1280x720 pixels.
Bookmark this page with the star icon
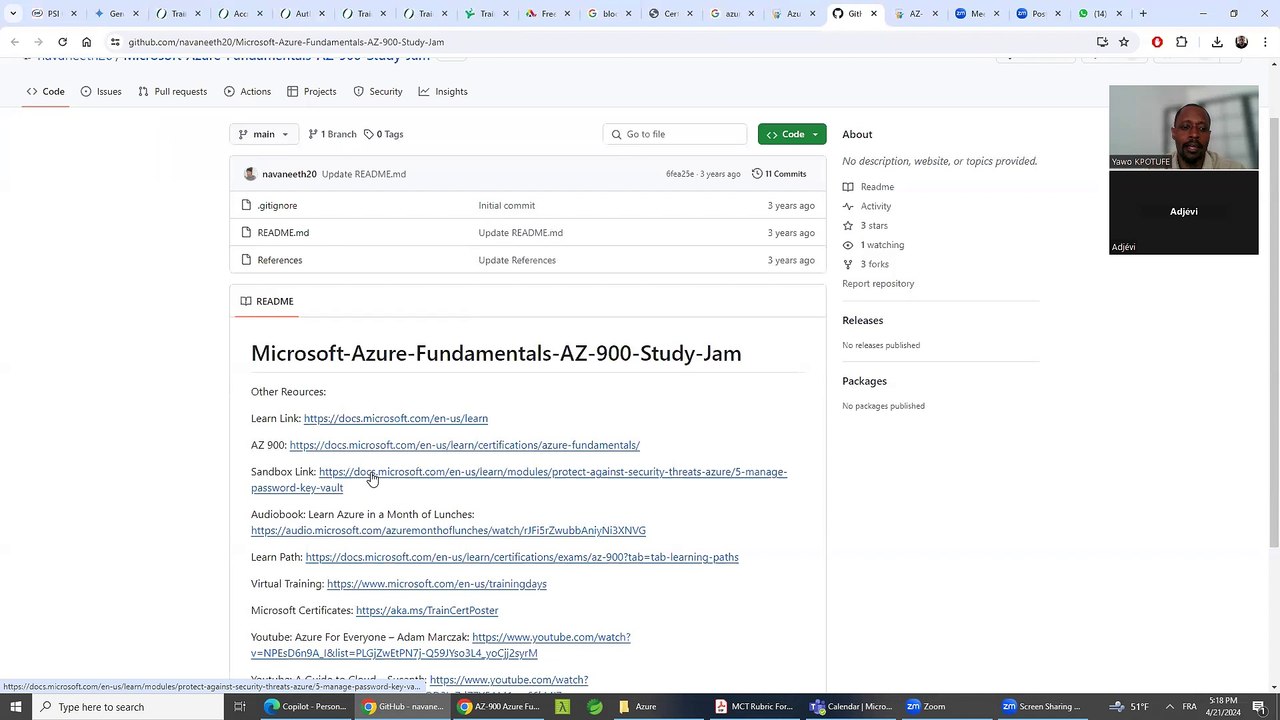pos(1124,42)
